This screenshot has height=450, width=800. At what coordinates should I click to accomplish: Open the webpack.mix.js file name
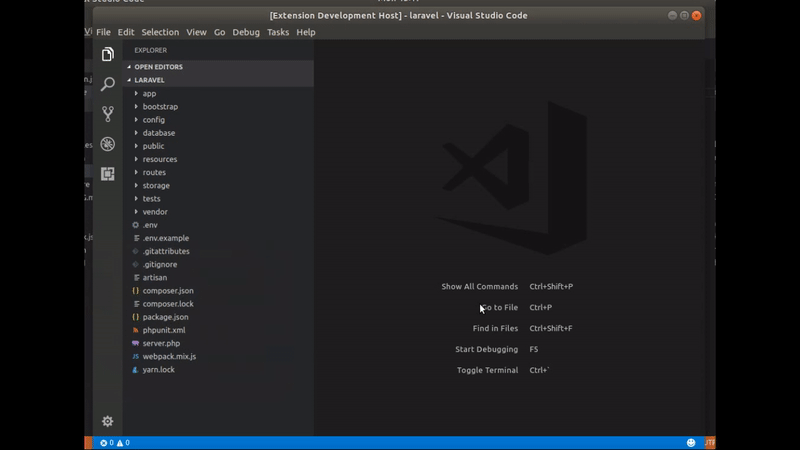point(169,357)
